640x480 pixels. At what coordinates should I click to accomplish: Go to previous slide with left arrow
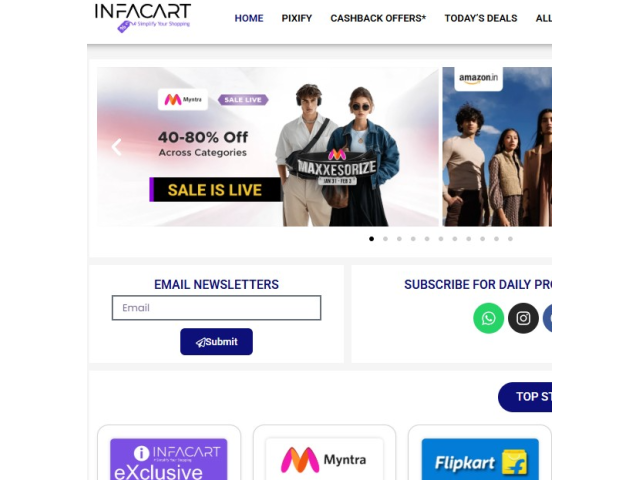(117, 147)
